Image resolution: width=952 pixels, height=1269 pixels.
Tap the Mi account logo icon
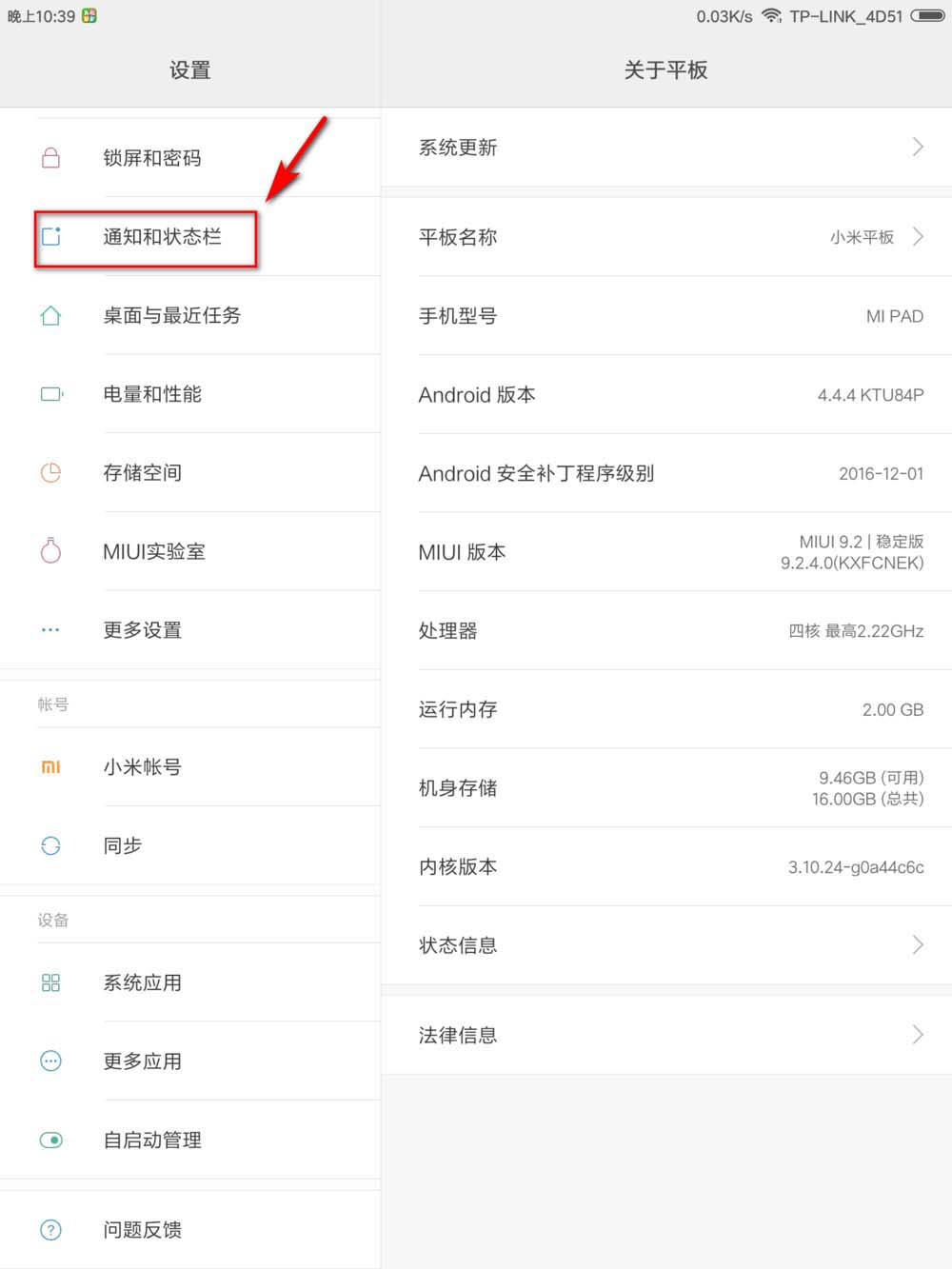(51, 767)
